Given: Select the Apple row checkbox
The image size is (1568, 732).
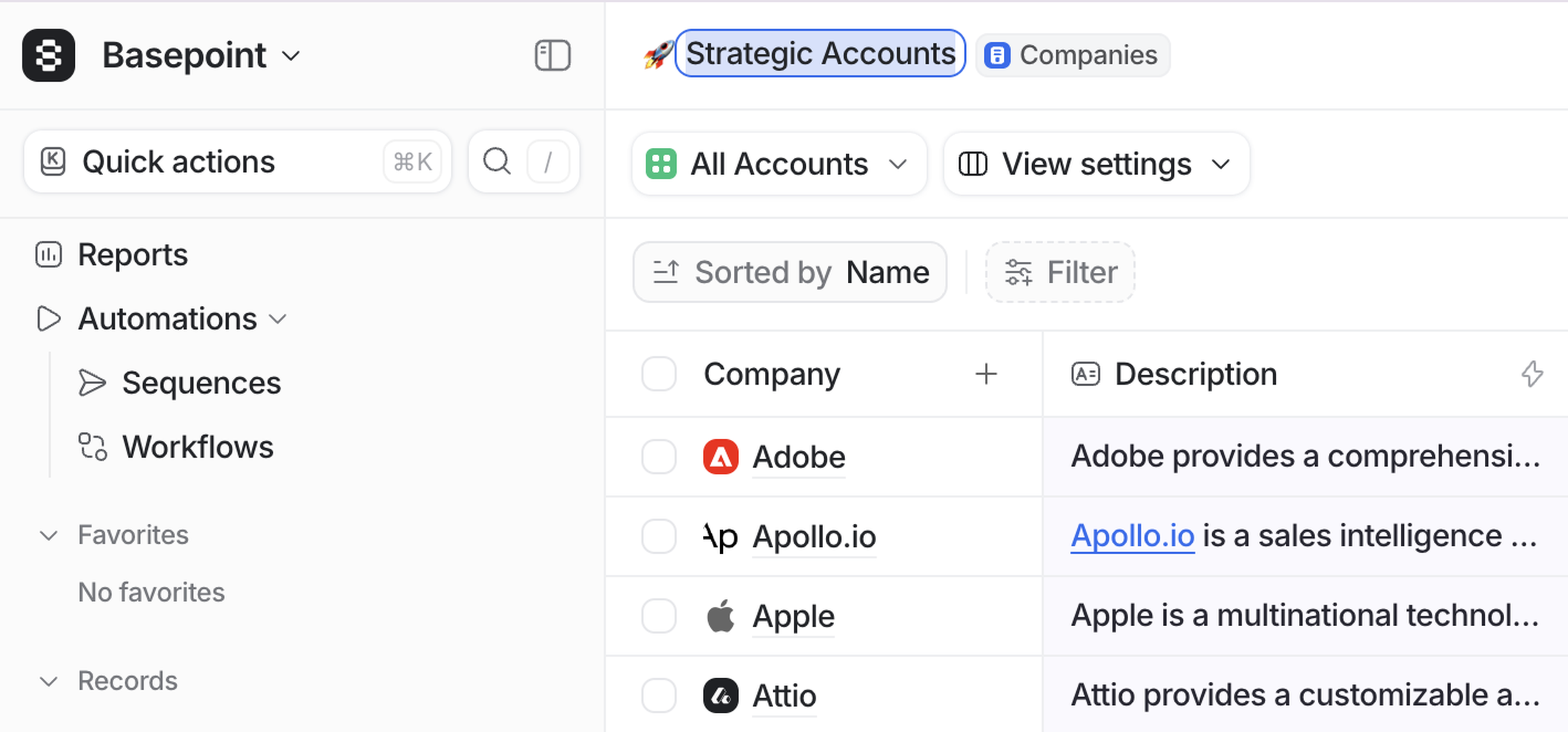Looking at the screenshot, I should click(659, 616).
